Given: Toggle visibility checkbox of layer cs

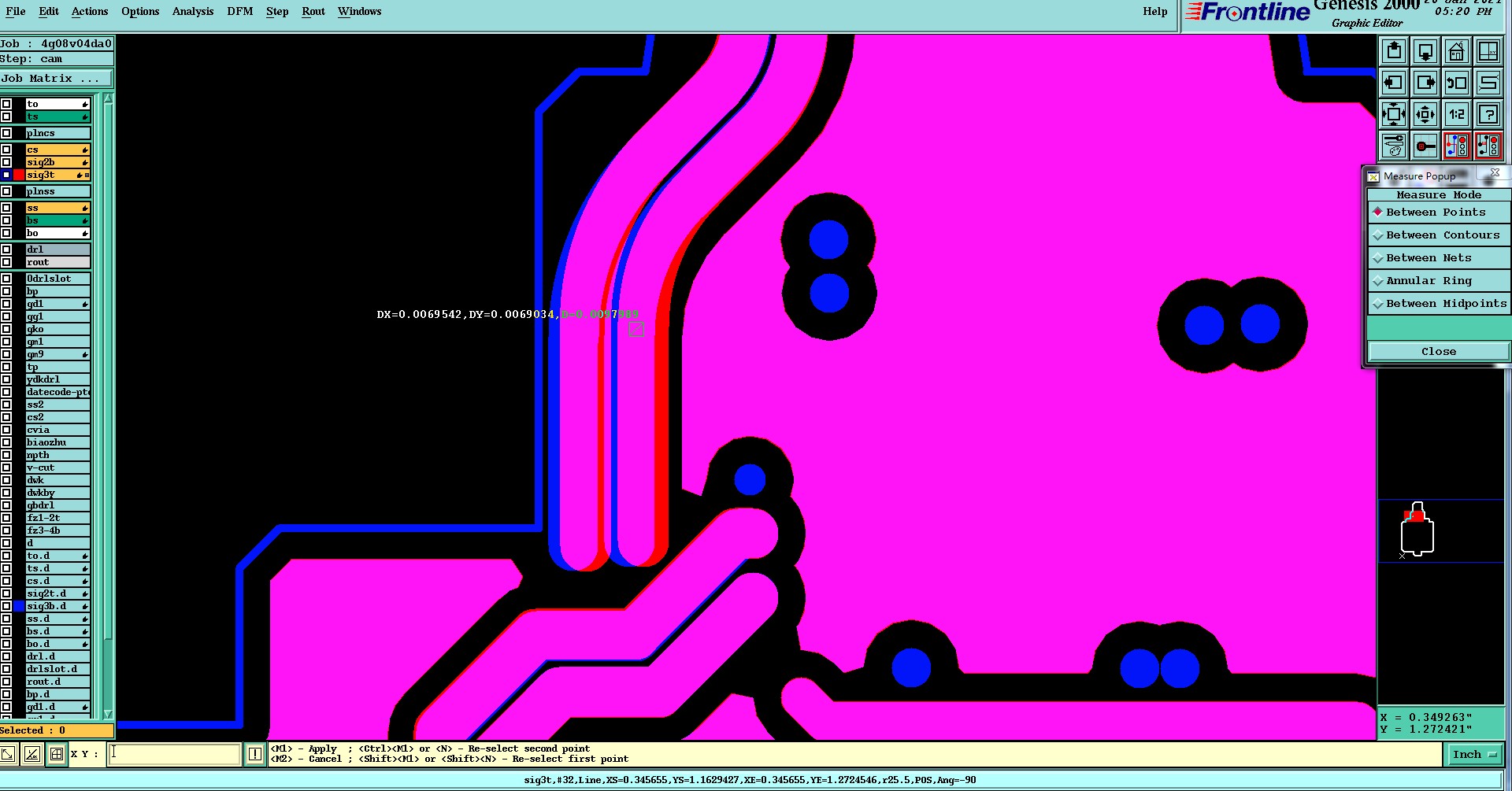Looking at the screenshot, I should [6, 150].
